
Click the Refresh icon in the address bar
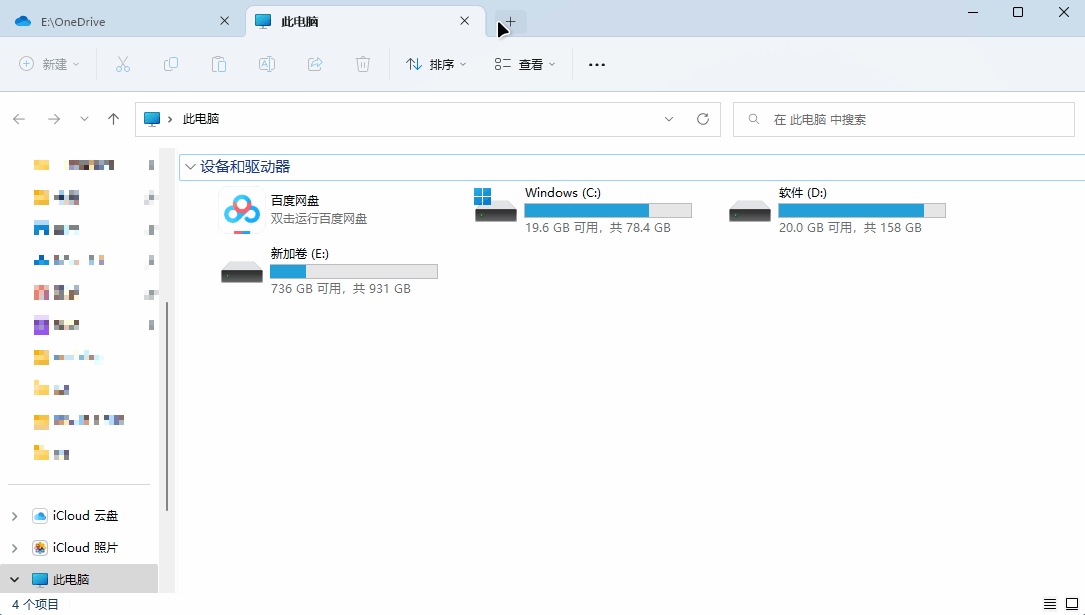point(702,118)
